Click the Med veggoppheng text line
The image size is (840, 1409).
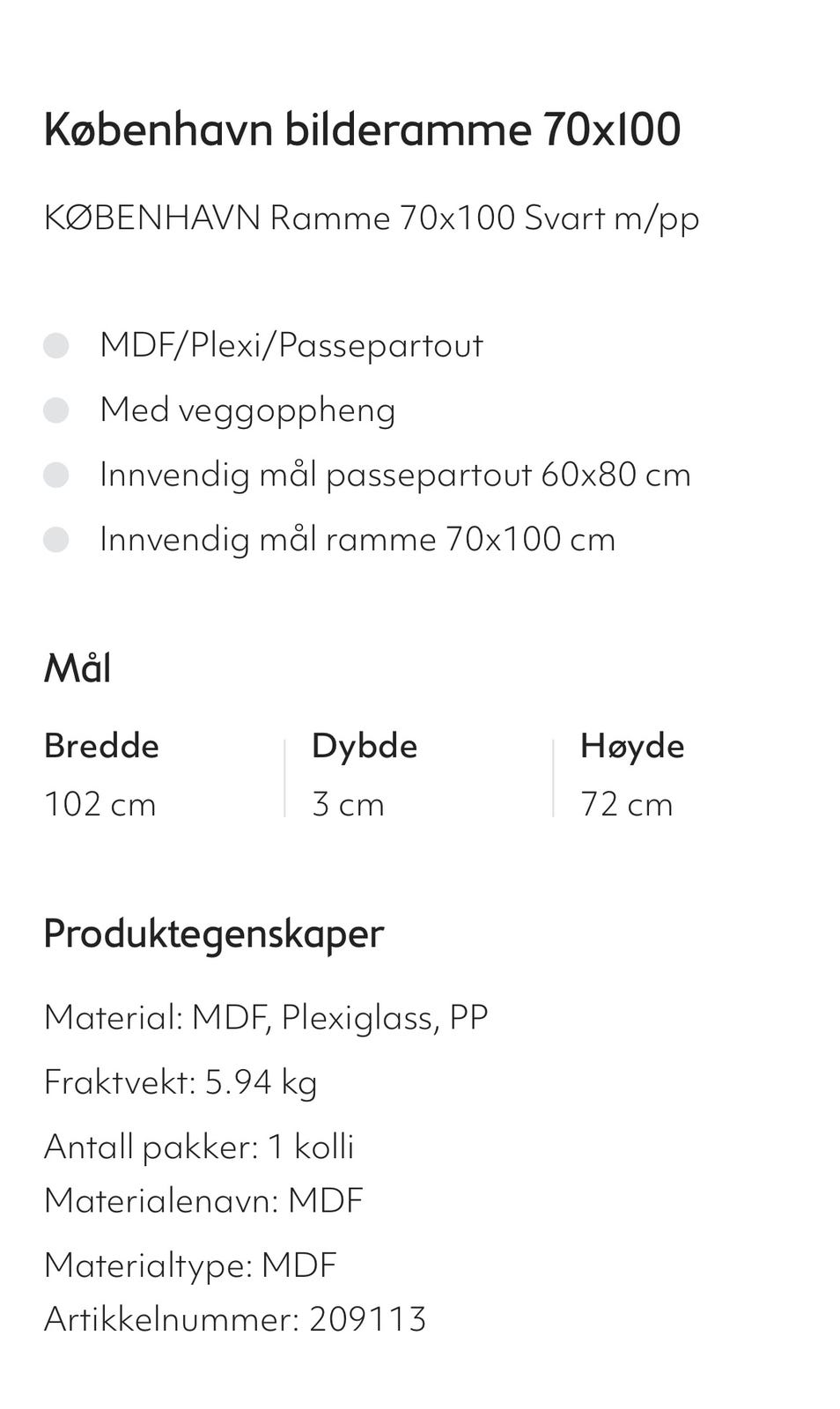point(247,410)
